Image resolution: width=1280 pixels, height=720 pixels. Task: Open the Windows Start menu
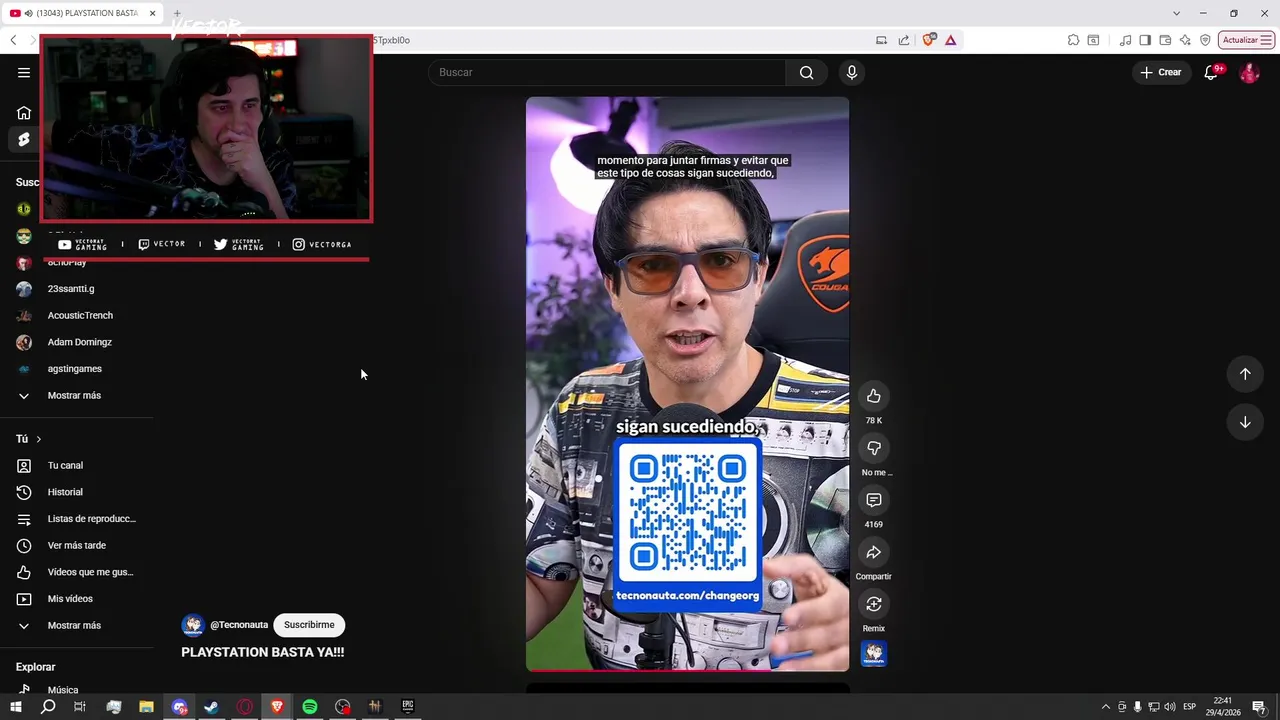point(16,707)
